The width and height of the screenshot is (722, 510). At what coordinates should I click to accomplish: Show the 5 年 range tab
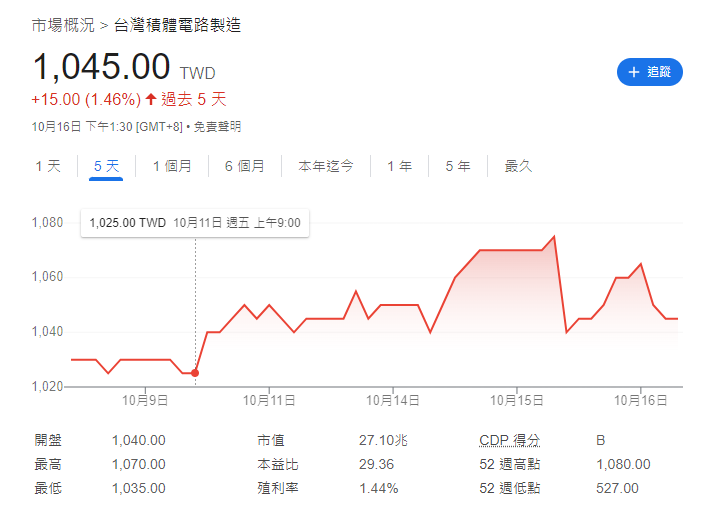coord(458,166)
